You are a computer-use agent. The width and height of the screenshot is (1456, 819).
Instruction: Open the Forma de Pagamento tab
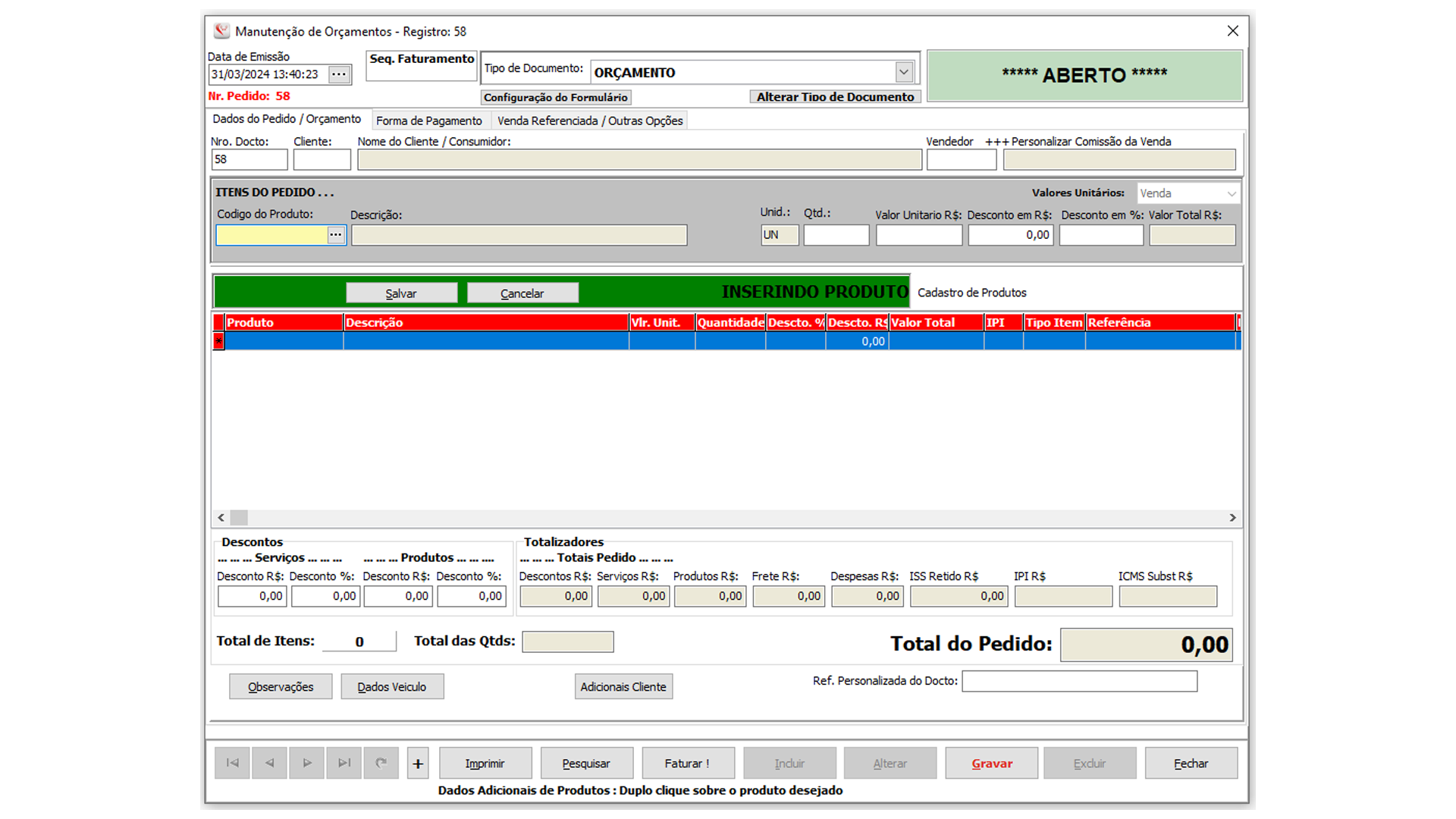coord(429,121)
